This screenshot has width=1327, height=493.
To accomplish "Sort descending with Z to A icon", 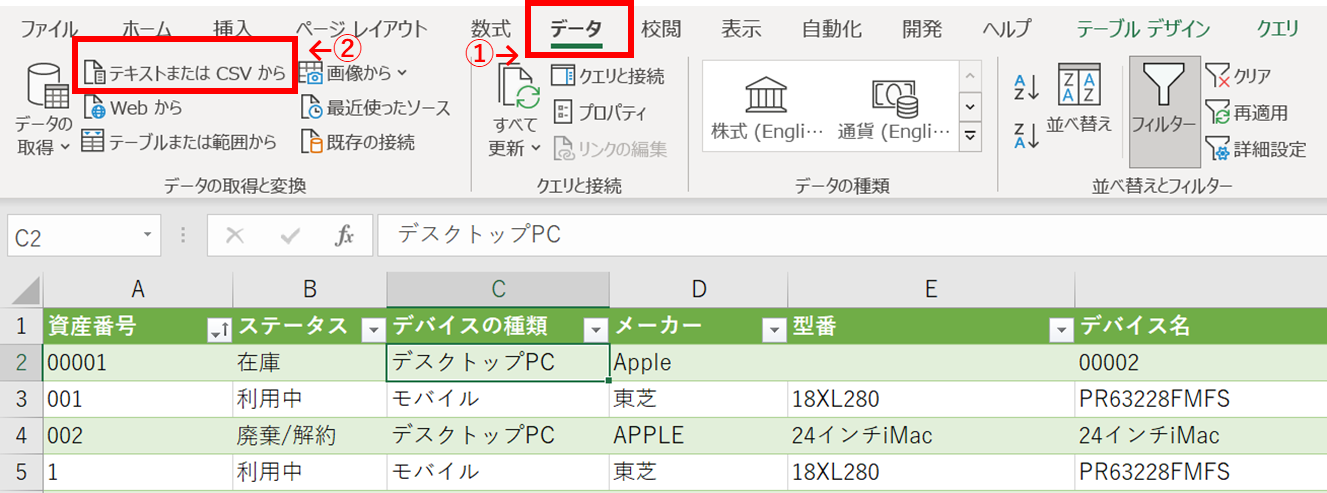I will pos(1026,134).
